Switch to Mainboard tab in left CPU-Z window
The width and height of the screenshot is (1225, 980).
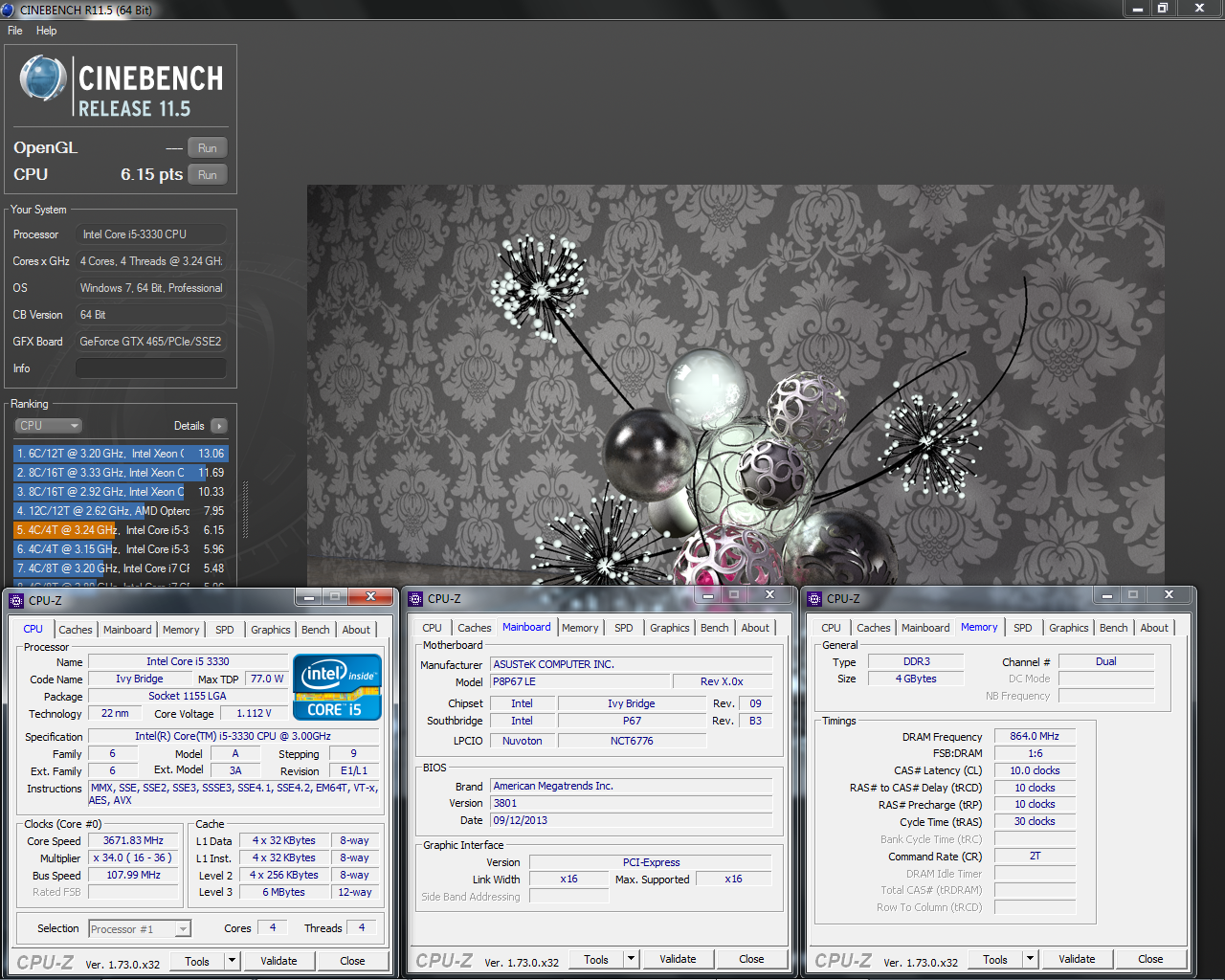tap(127, 630)
